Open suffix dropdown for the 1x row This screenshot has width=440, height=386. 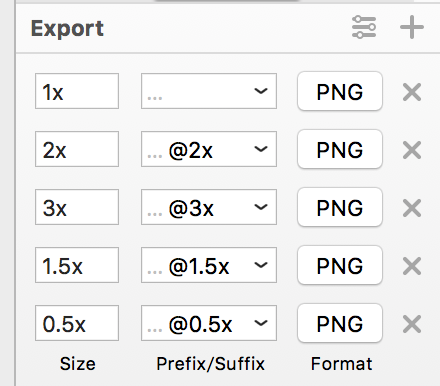click(x=261, y=91)
